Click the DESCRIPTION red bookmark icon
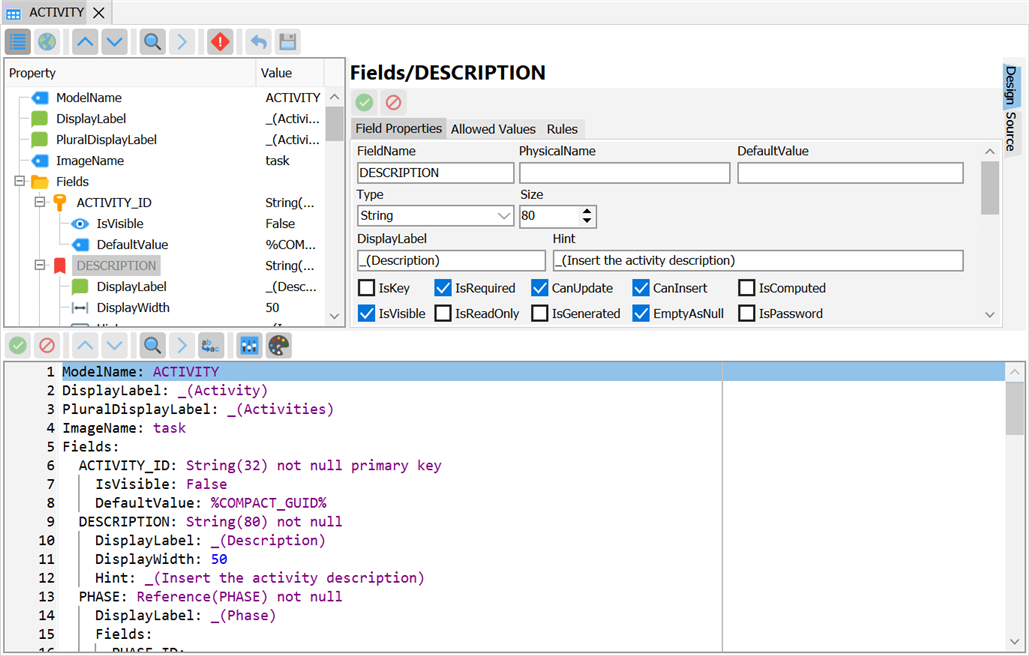 60,266
